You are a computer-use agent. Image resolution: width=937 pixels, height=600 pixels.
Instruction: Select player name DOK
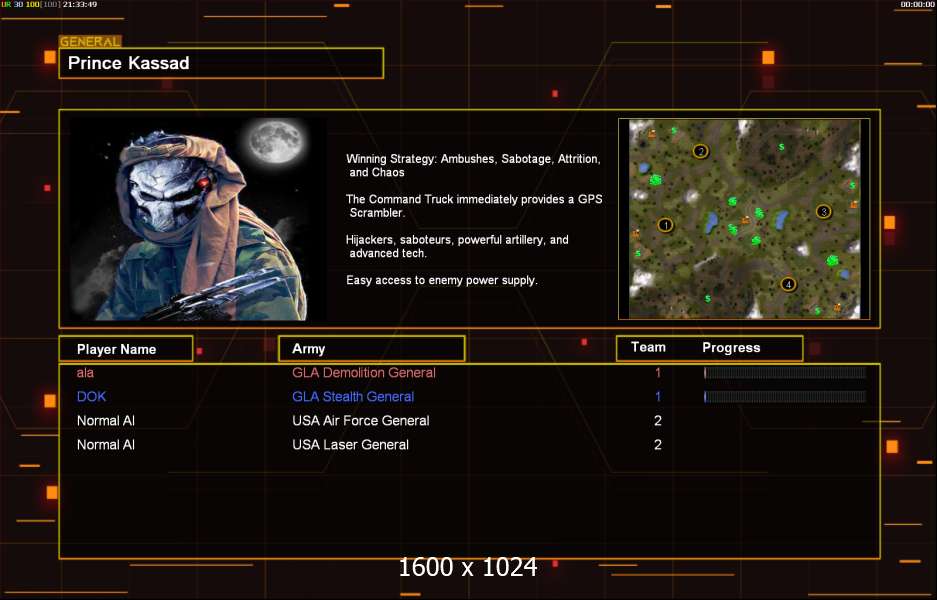pyautogui.click(x=91, y=396)
